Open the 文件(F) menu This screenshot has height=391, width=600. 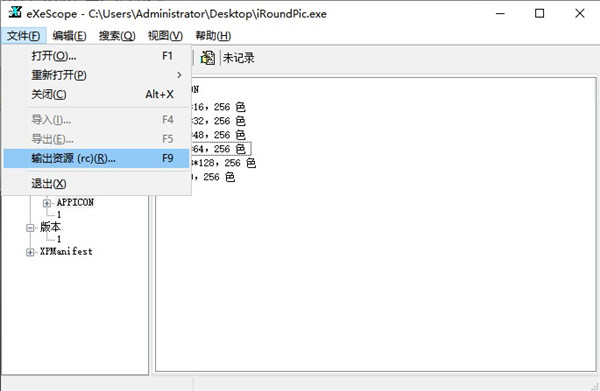(23, 36)
